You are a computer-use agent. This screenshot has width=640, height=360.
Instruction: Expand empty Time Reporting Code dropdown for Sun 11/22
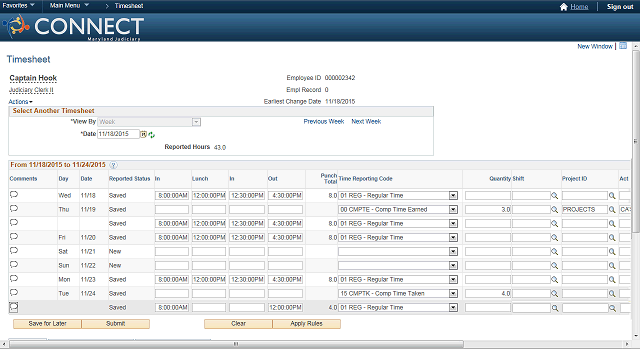[453, 266]
